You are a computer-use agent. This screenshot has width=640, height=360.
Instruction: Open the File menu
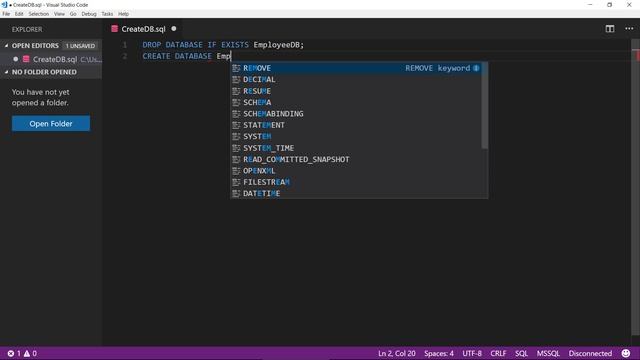(6, 14)
